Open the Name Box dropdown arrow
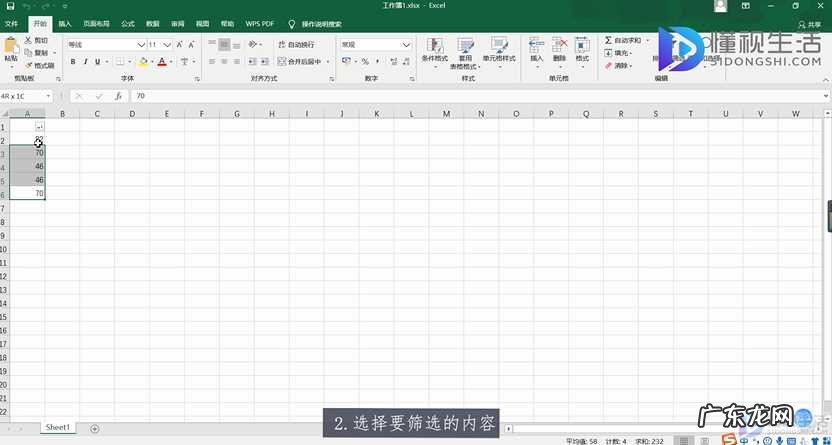Viewport: 832px width, 445px height. tap(48, 96)
